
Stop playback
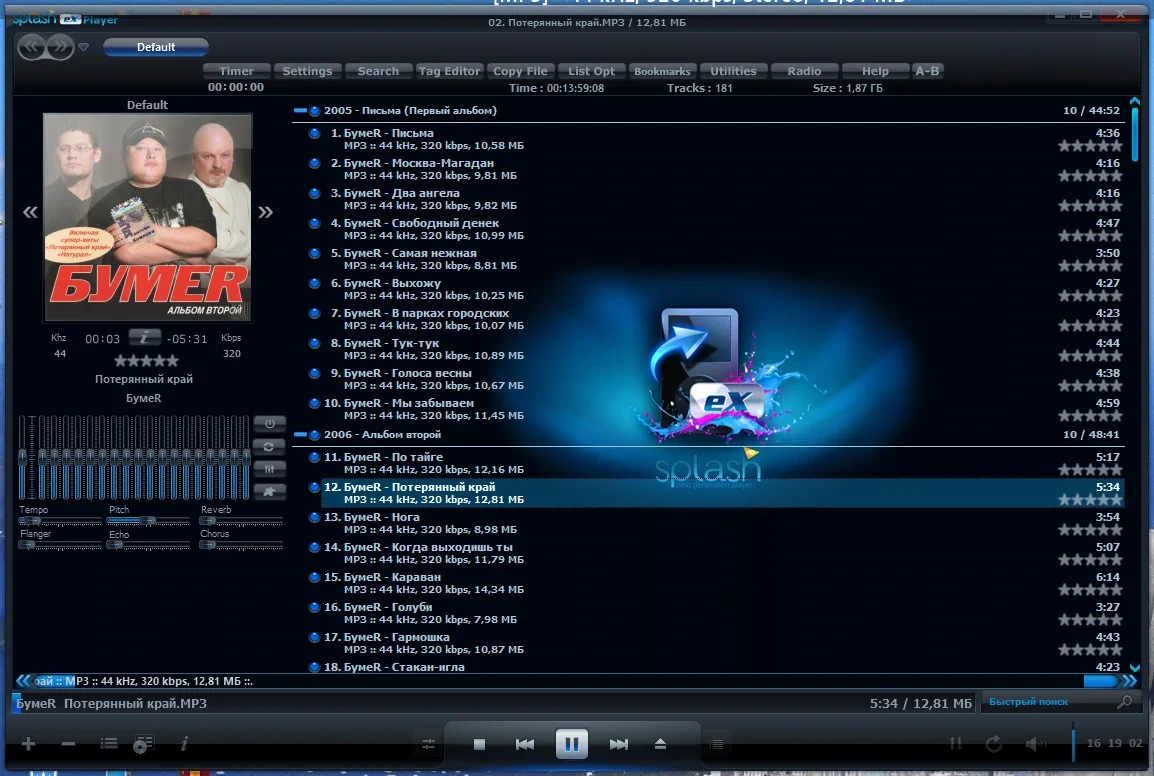pos(479,744)
